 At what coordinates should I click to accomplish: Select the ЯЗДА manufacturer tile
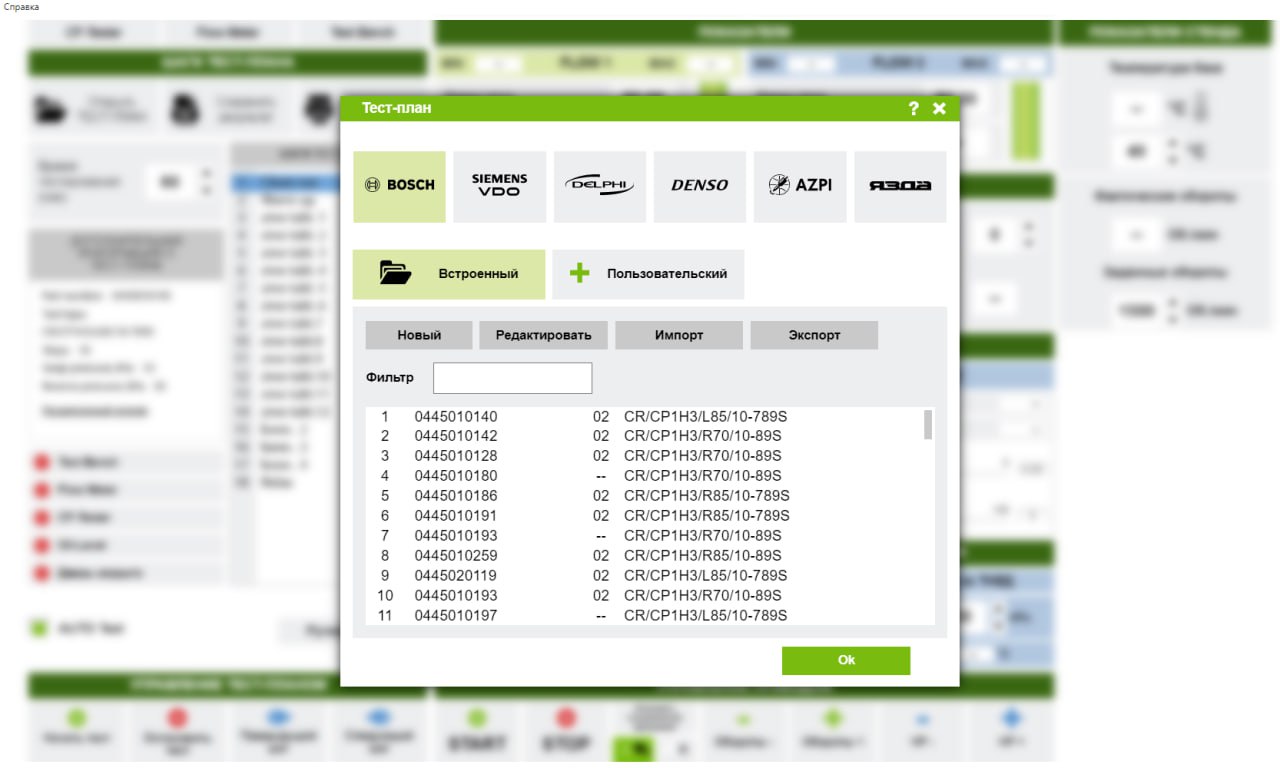[x=899, y=186]
